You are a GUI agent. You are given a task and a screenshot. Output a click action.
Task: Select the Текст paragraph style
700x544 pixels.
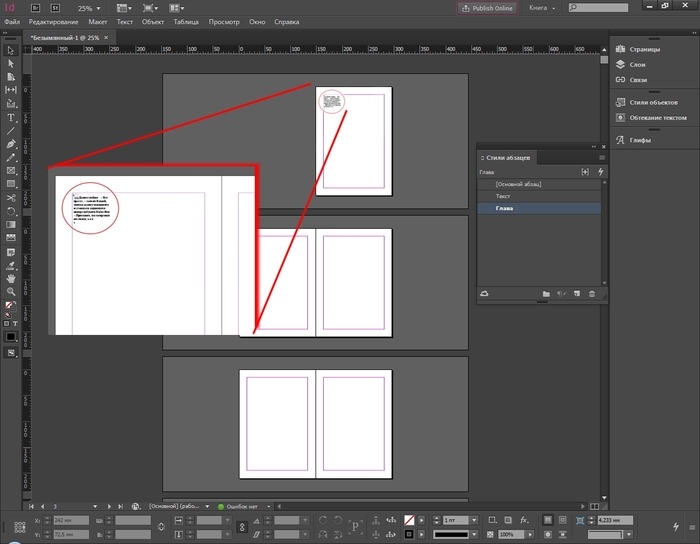click(x=503, y=196)
